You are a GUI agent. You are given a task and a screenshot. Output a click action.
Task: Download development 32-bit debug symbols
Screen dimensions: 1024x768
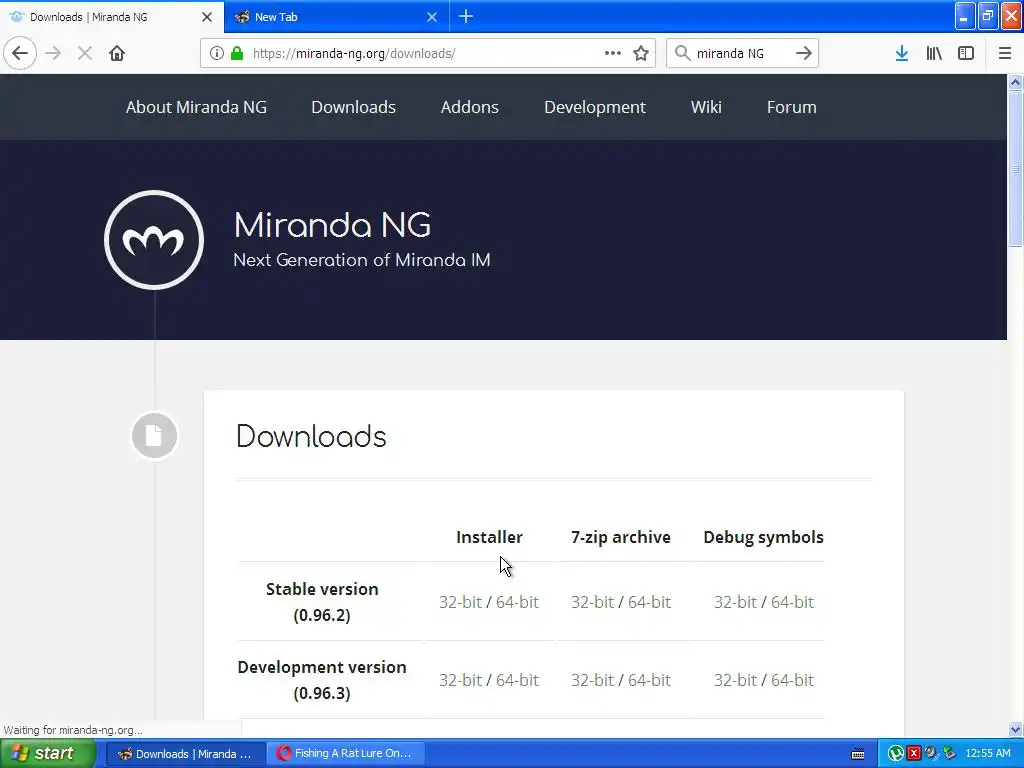(735, 680)
